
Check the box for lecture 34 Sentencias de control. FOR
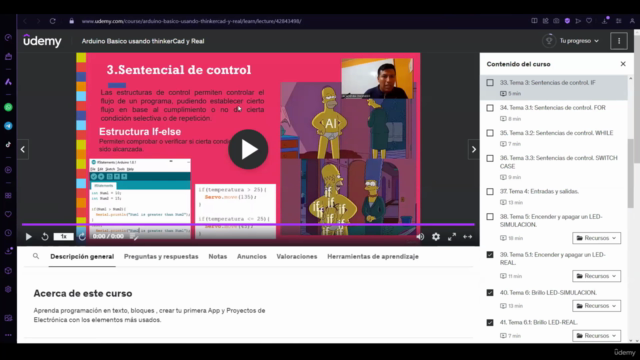490,108
